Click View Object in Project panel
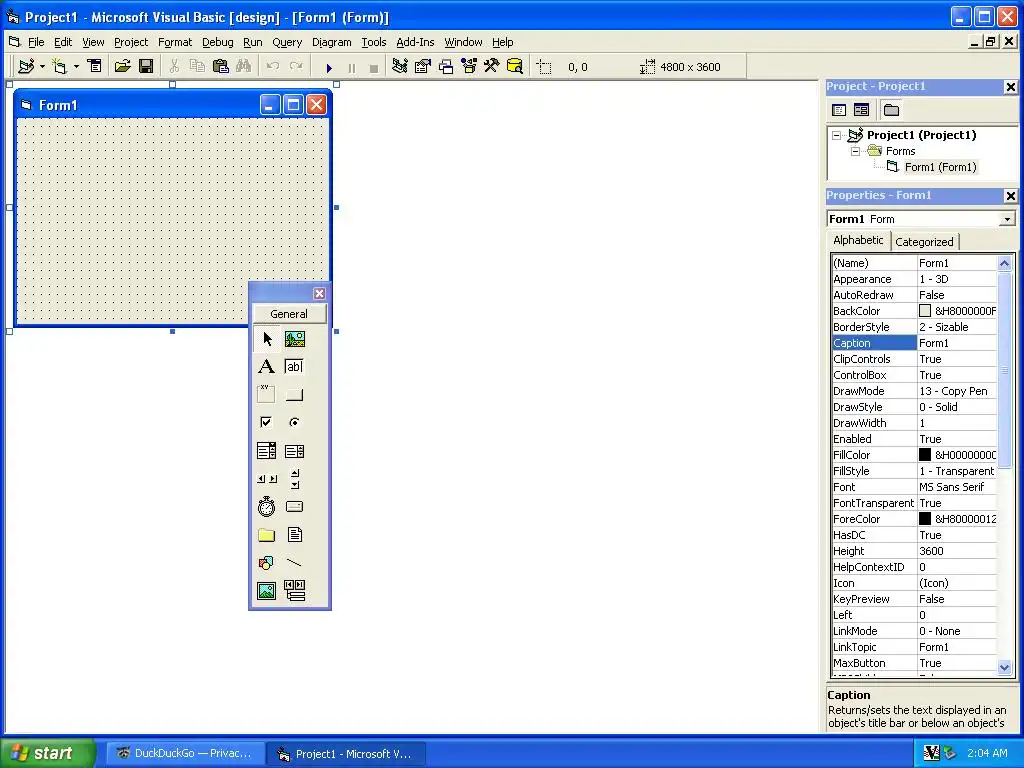 click(x=861, y=110)
